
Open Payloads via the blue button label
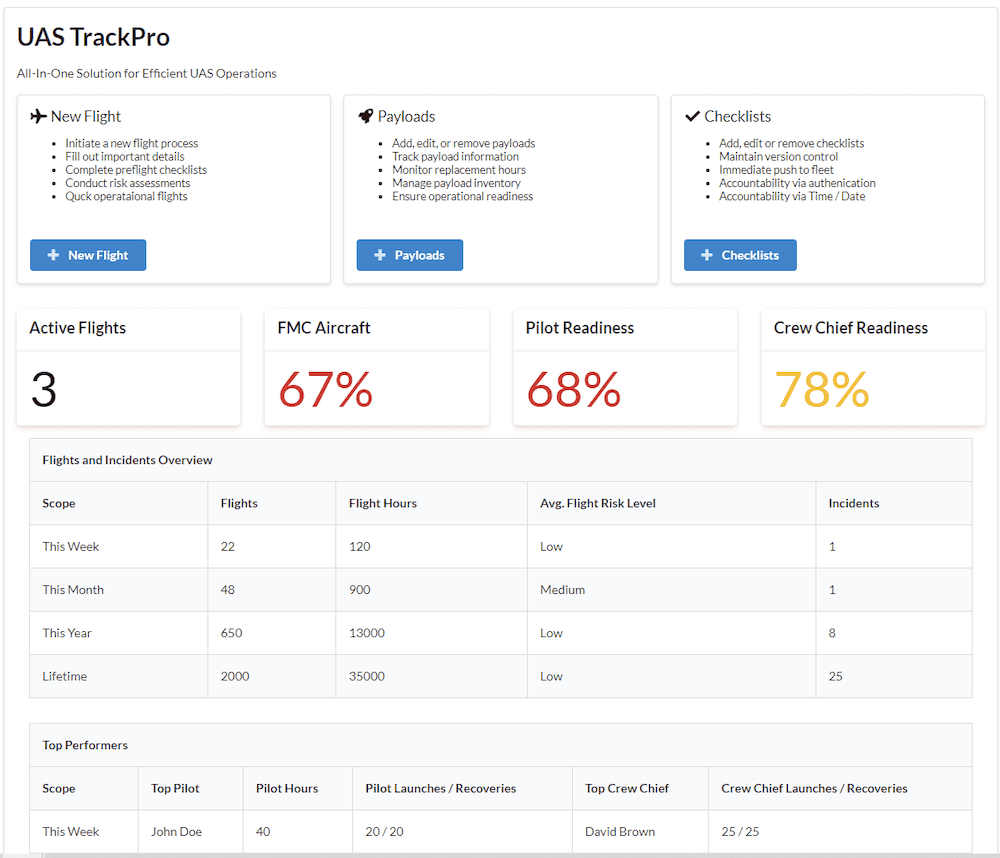point(419,255)
